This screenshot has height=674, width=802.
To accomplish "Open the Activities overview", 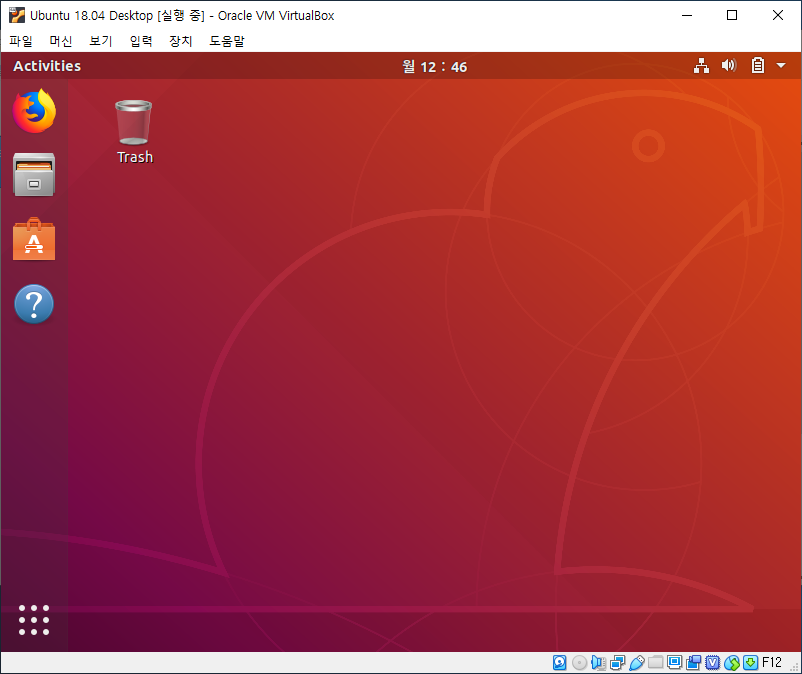I will click(x=47, y=66).
